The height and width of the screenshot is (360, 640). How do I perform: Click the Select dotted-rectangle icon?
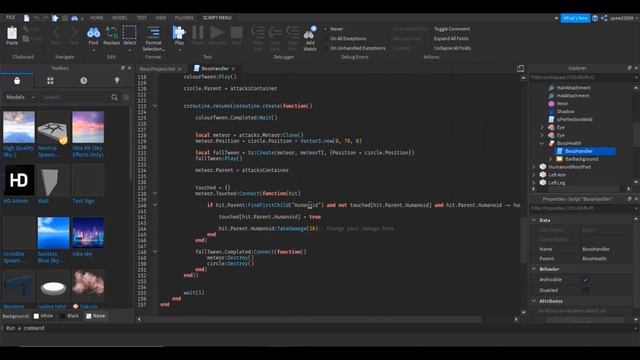coord(129,33)
